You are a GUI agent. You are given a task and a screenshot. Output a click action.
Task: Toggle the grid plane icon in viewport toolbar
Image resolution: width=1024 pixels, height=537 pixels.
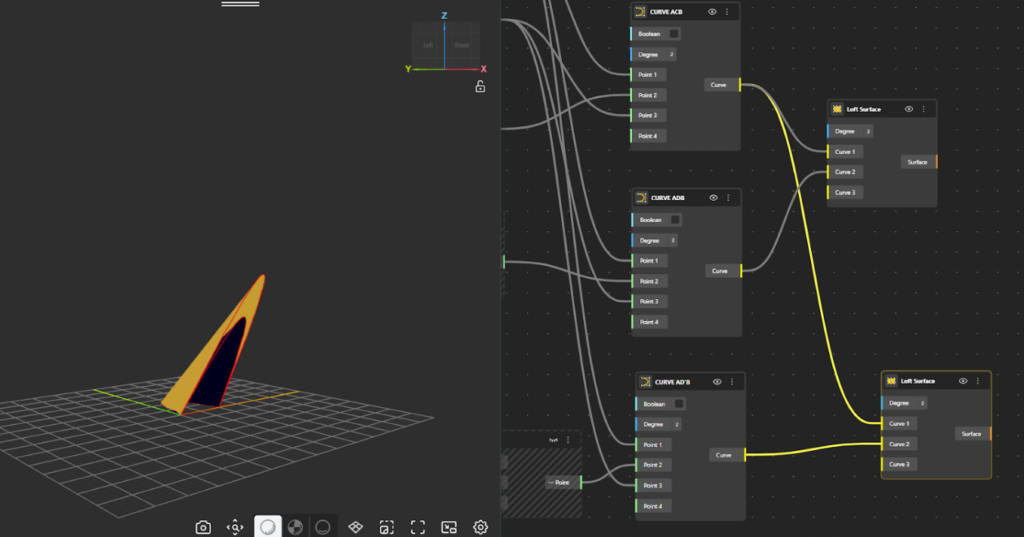[355, 527]
